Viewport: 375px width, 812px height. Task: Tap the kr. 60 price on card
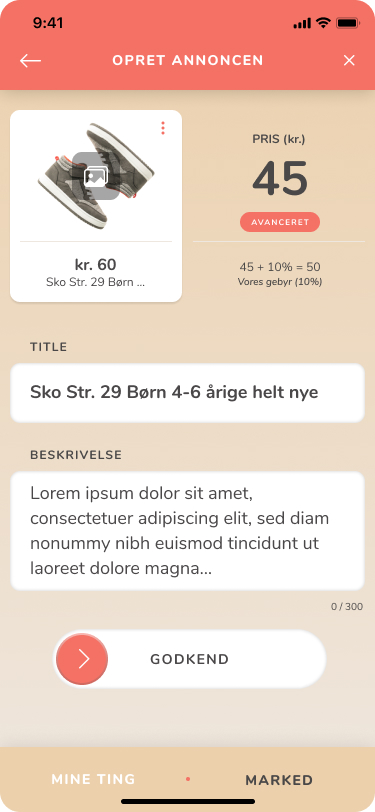pos(96,265)
